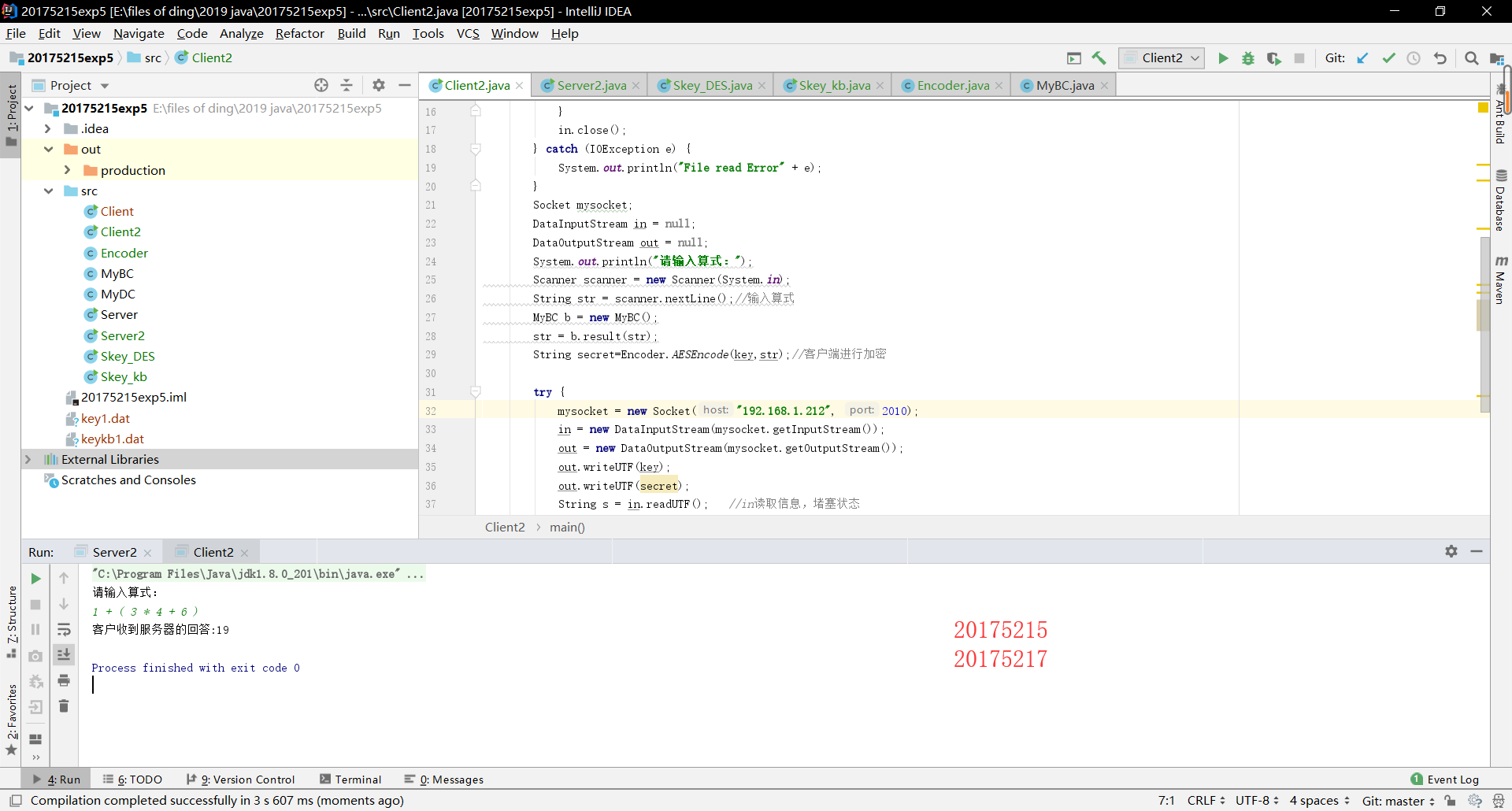Rerun Client2 in Run panel
Viewport: 1512px width, 811px height.
click(x=35, y=579)
